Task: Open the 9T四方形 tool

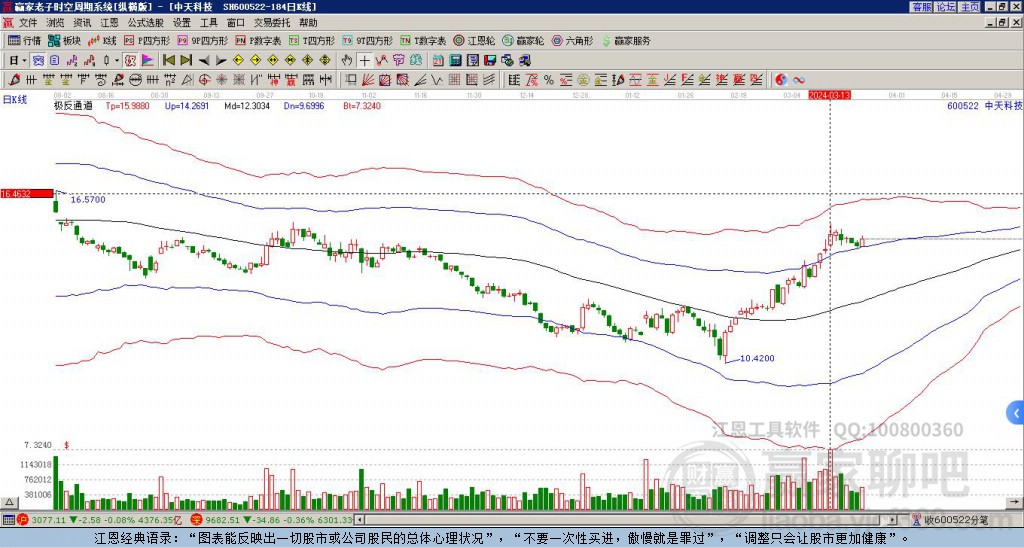Action: click(x=368, y=40)
